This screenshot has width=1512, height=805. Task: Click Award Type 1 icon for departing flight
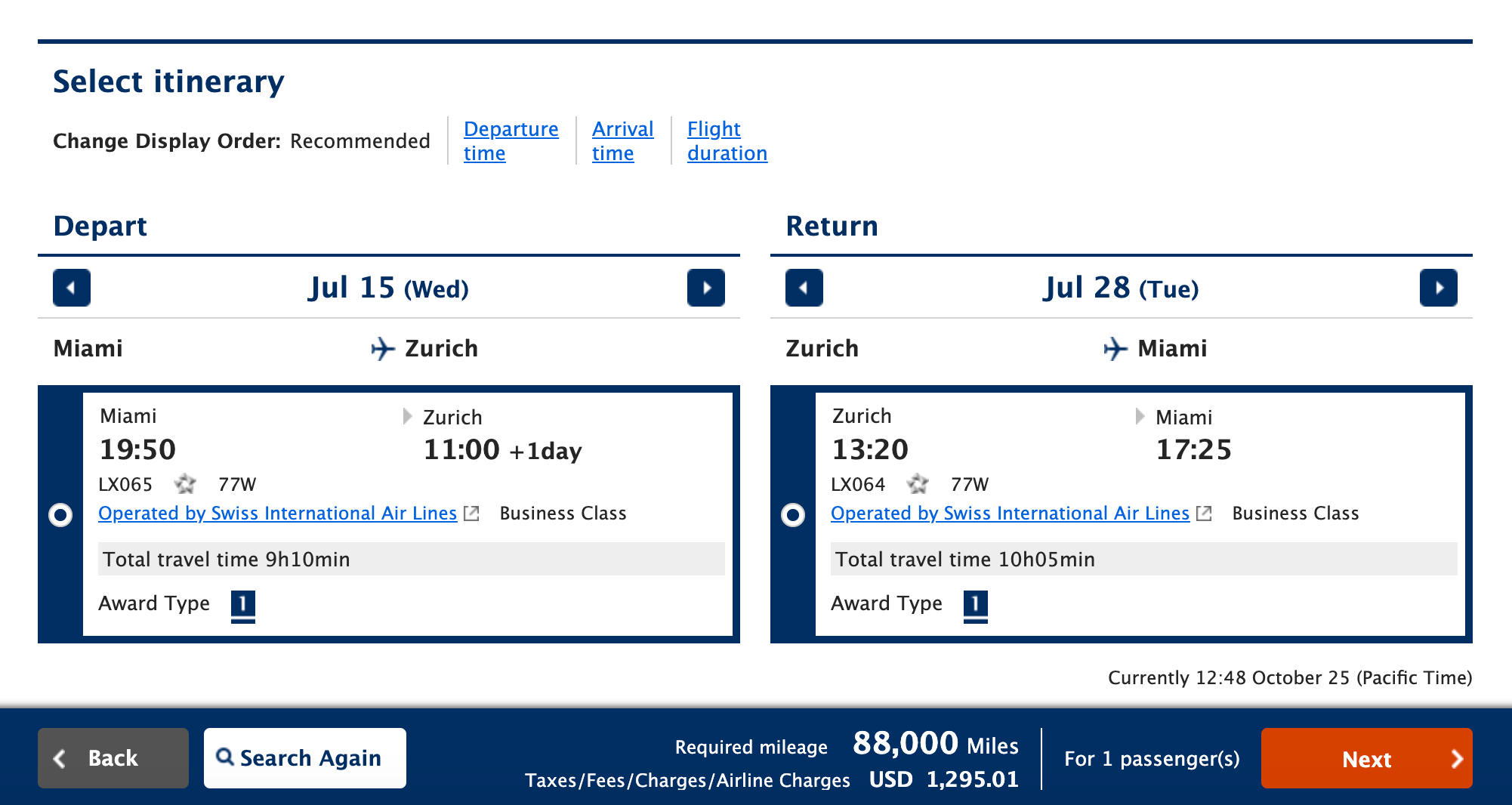(x=242, y=604)
